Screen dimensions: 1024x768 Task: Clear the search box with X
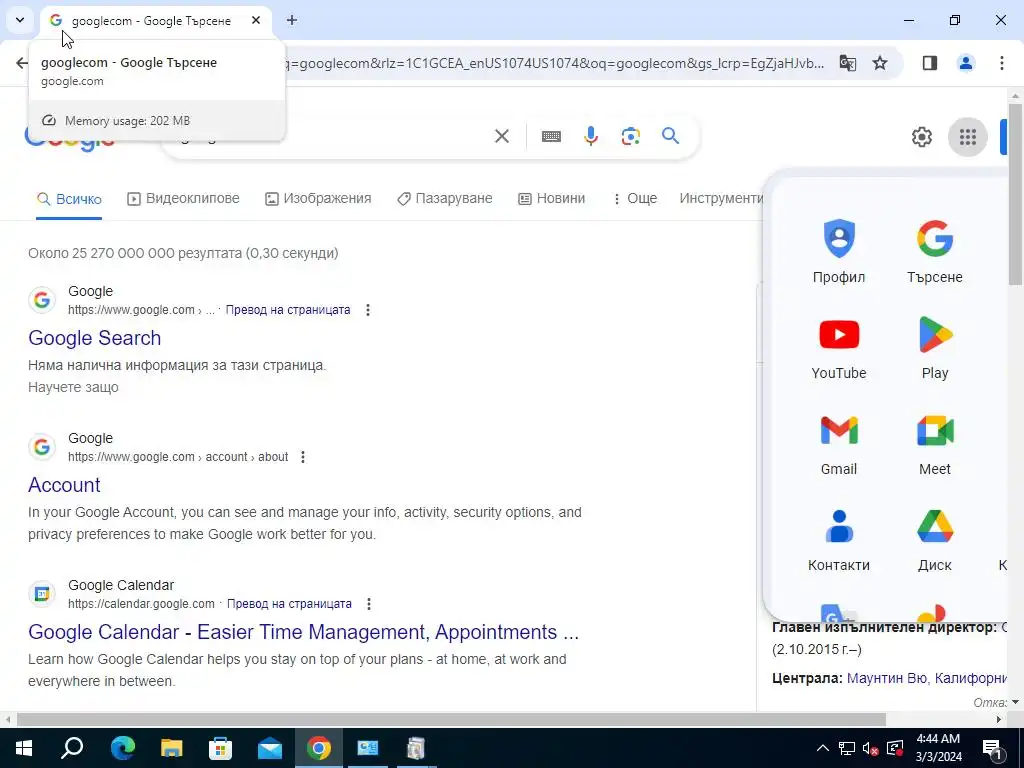[x=502, y=136]
